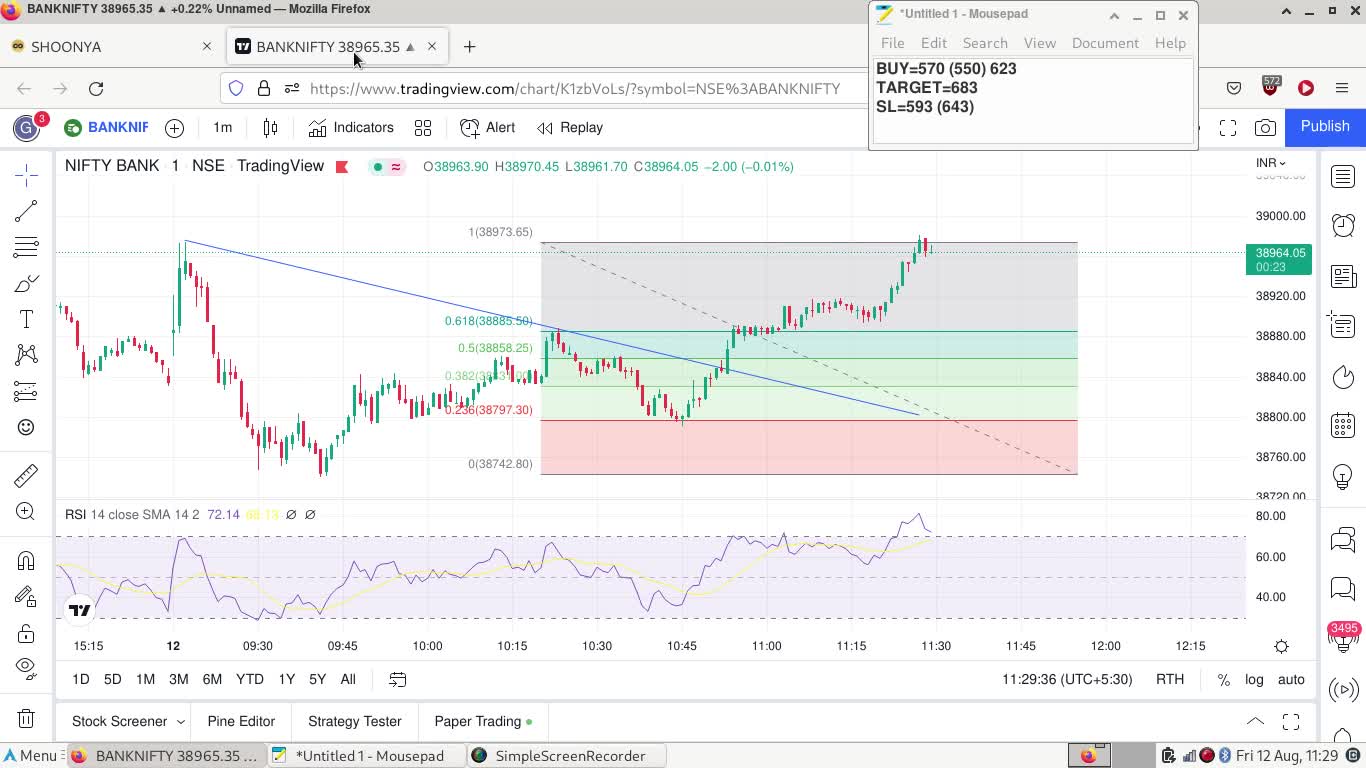Open the Search menu in Mousepad
Image resolution: width=1366 pixels, height=768 pixels.
click(x=985, y=43)
